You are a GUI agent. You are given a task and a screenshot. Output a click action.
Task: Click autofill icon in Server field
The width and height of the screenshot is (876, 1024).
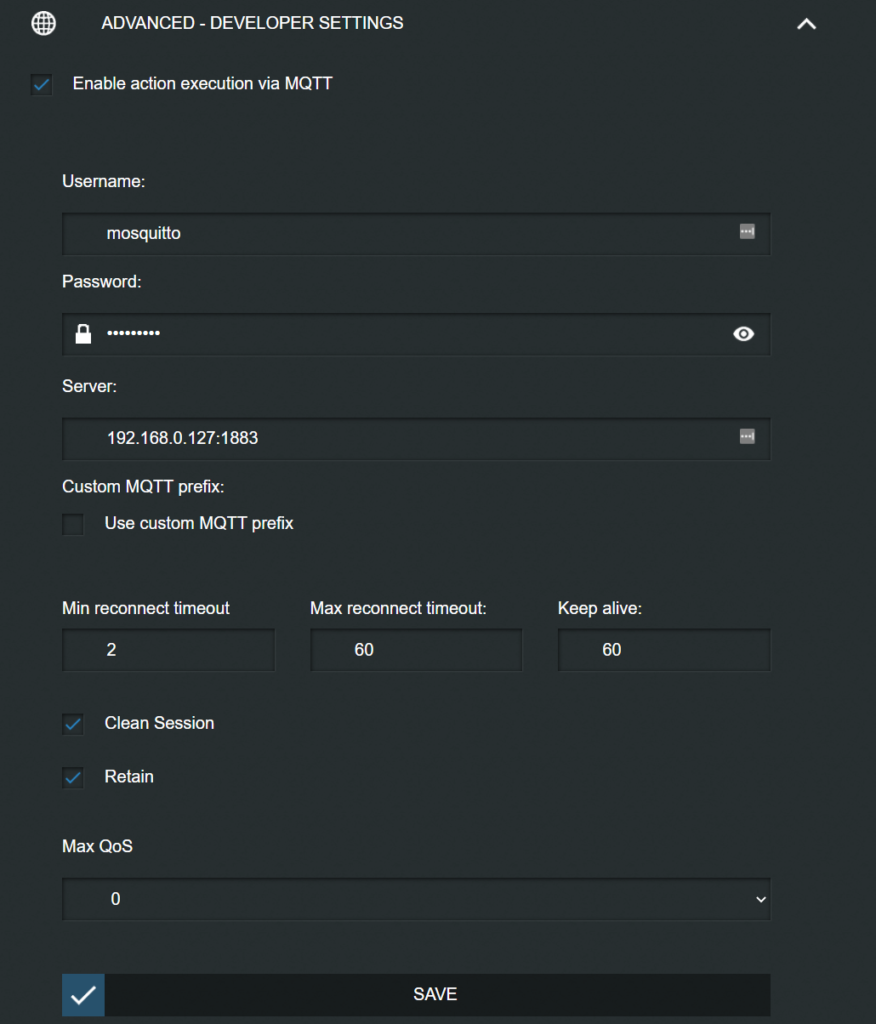click(x=747, y=436)
